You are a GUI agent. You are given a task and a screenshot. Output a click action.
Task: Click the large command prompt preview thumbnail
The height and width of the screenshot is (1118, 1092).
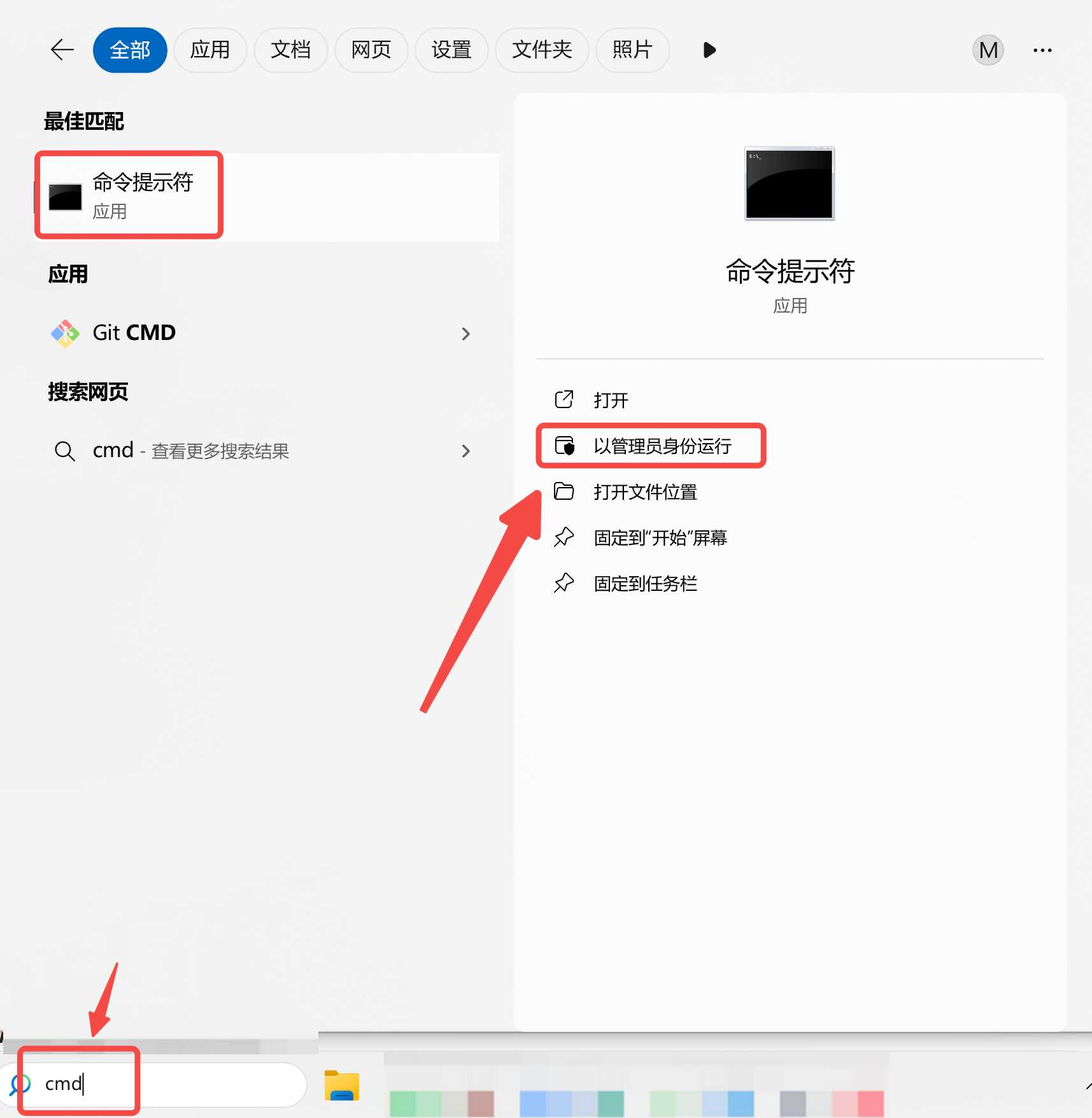[x=790, y=183]
